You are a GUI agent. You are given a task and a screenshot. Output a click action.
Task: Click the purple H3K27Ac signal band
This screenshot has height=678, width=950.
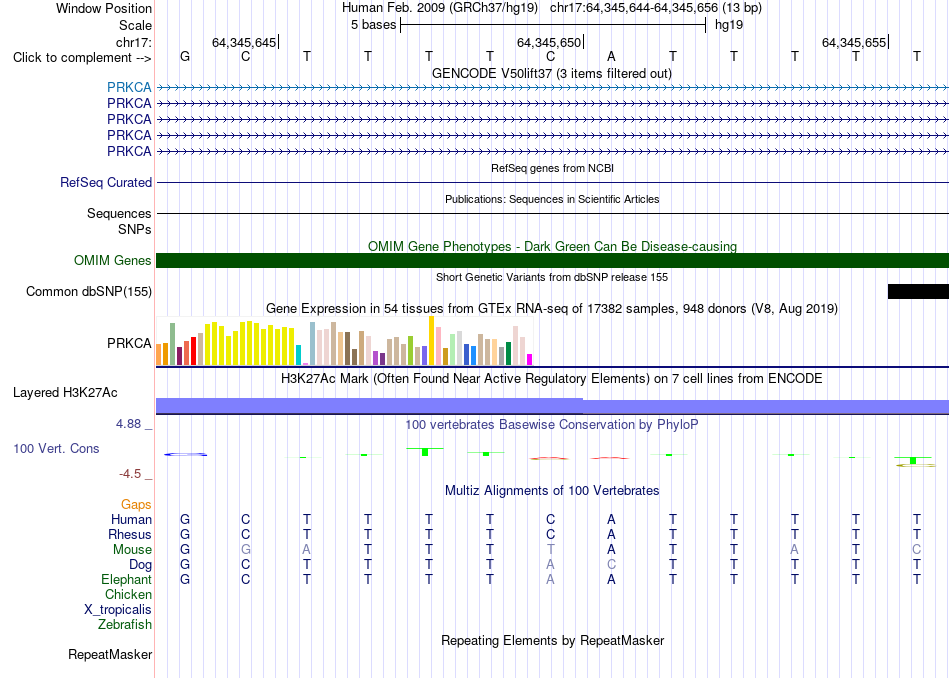point(552,406)
